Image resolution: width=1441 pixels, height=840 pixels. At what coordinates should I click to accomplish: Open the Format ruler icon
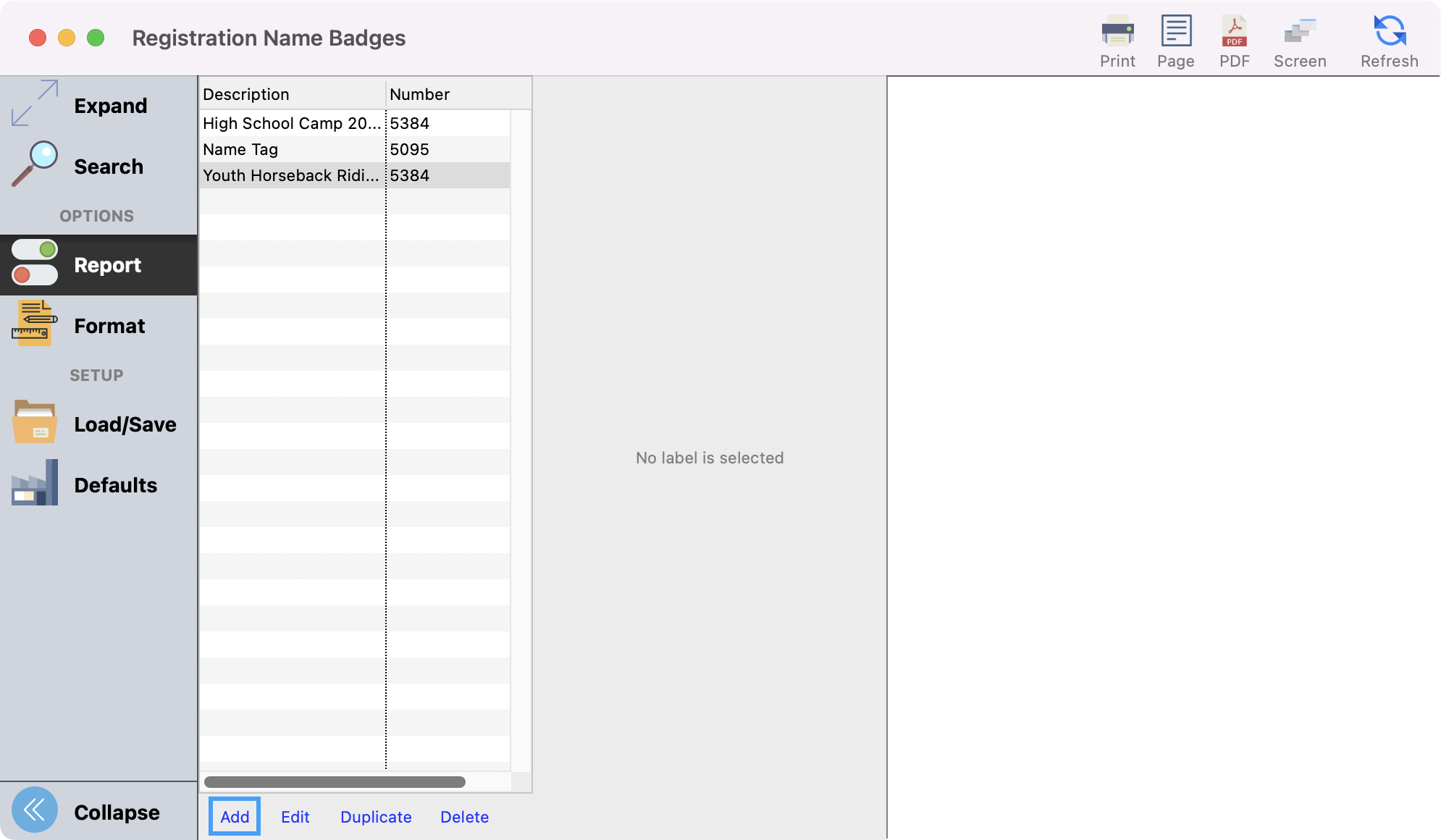35,324
